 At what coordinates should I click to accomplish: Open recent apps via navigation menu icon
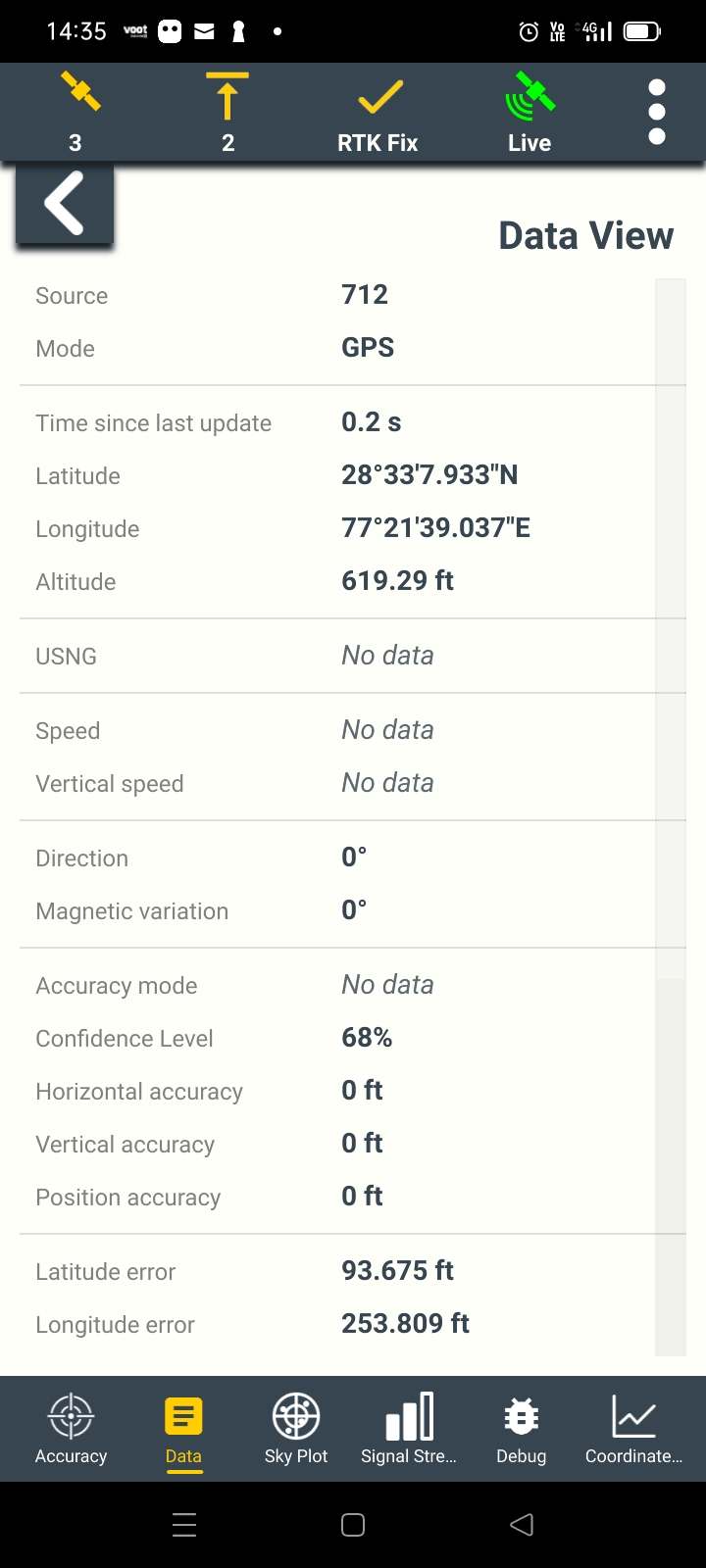coord(184,1524)
